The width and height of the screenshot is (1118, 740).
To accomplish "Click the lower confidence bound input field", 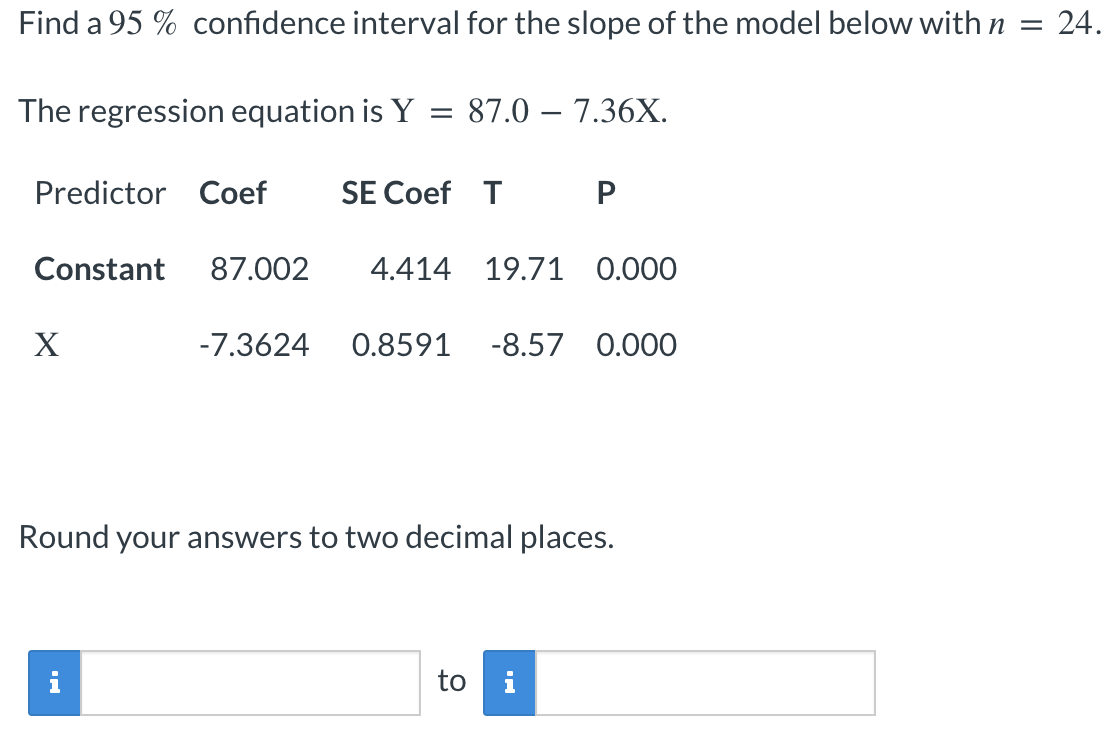I will pos(250,682).
